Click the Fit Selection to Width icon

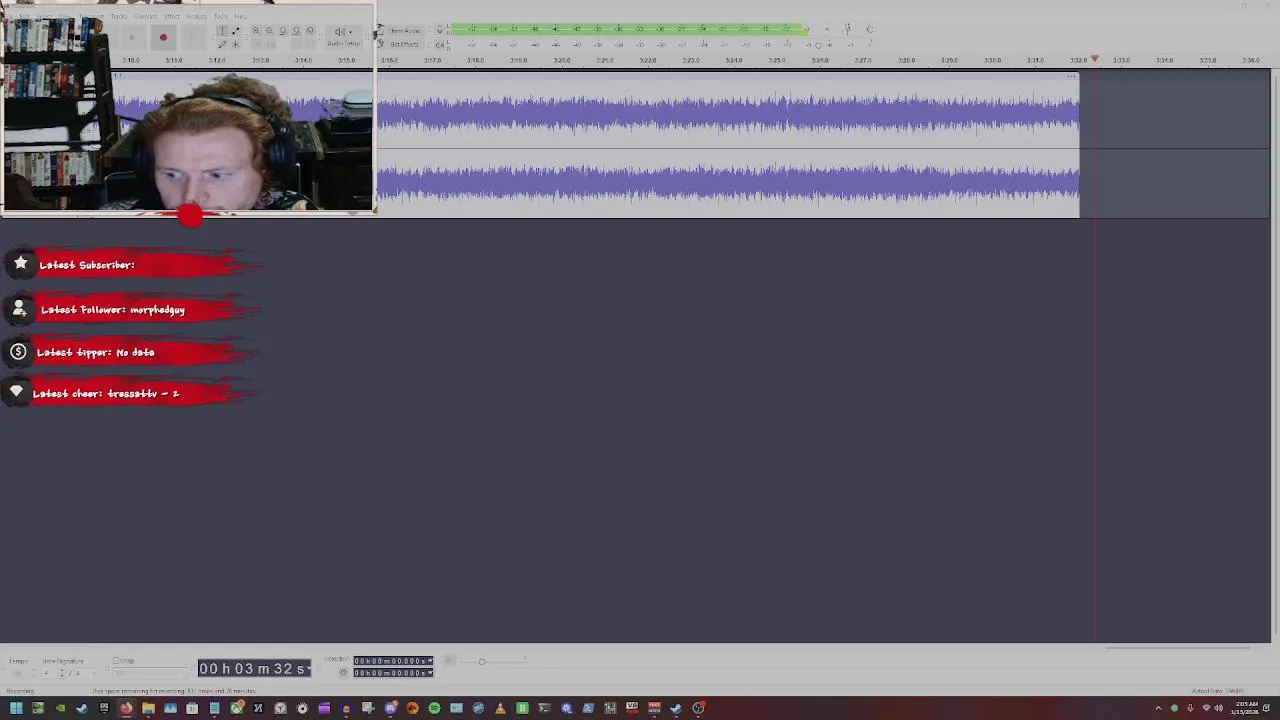[x=283, y=30]
